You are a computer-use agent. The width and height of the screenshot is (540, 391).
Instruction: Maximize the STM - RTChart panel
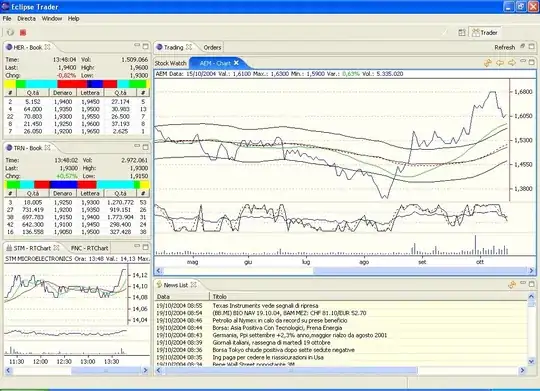146,247
